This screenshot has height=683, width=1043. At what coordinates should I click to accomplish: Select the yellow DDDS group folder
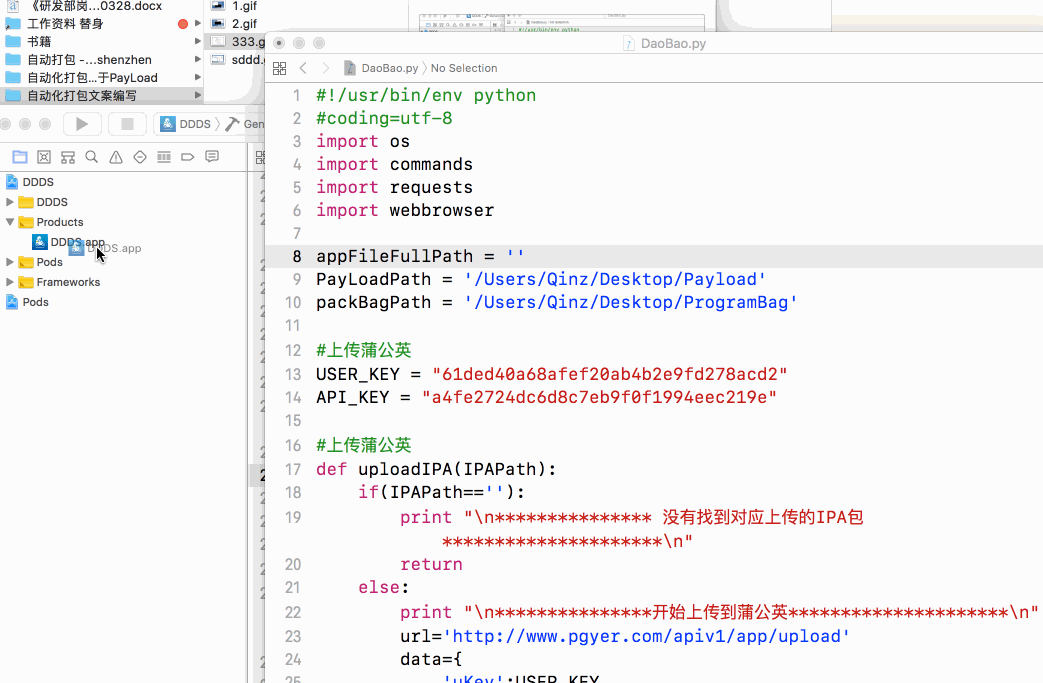click(43, 202)
